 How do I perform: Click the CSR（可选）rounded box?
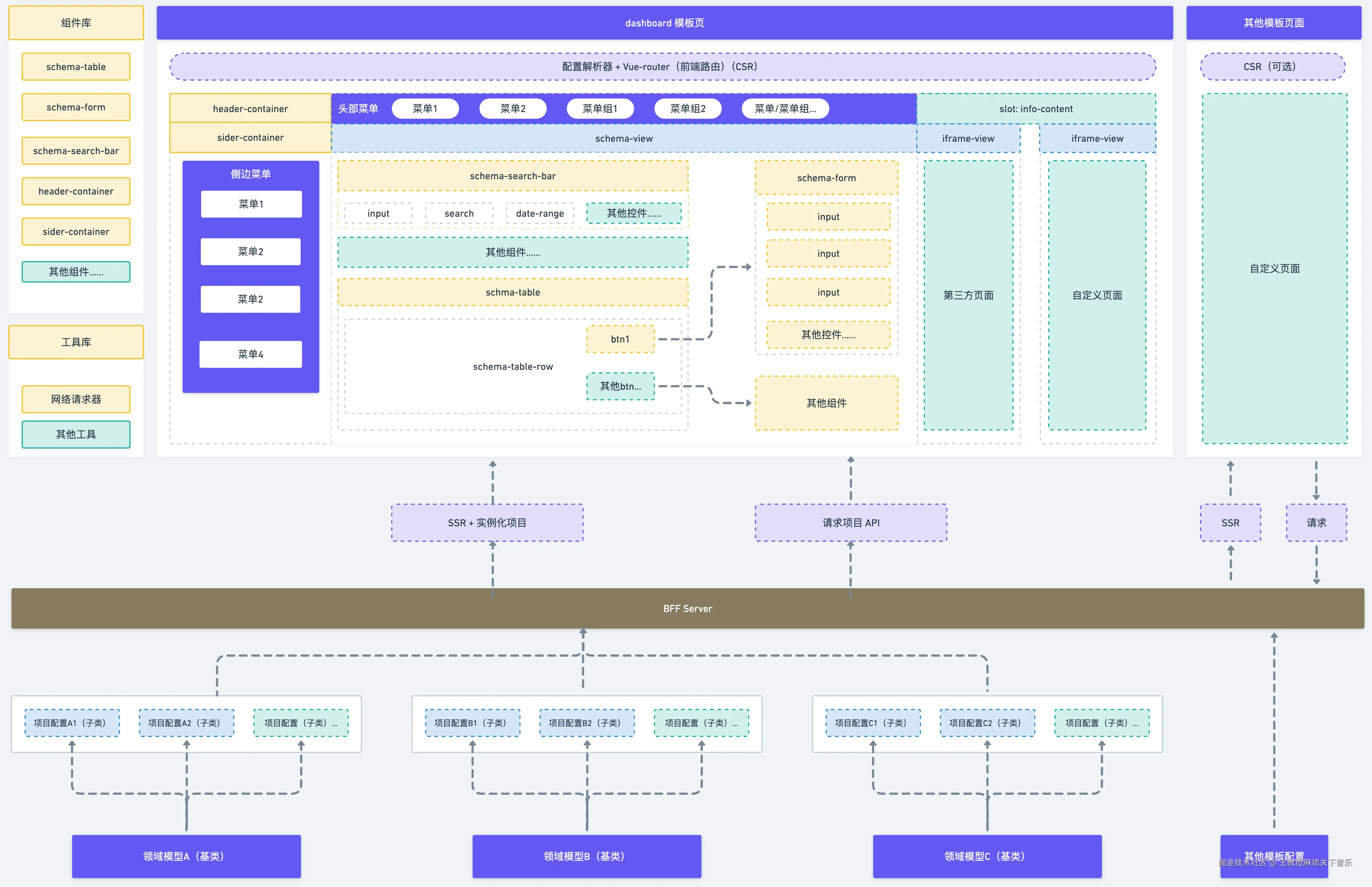point(1272,67)
